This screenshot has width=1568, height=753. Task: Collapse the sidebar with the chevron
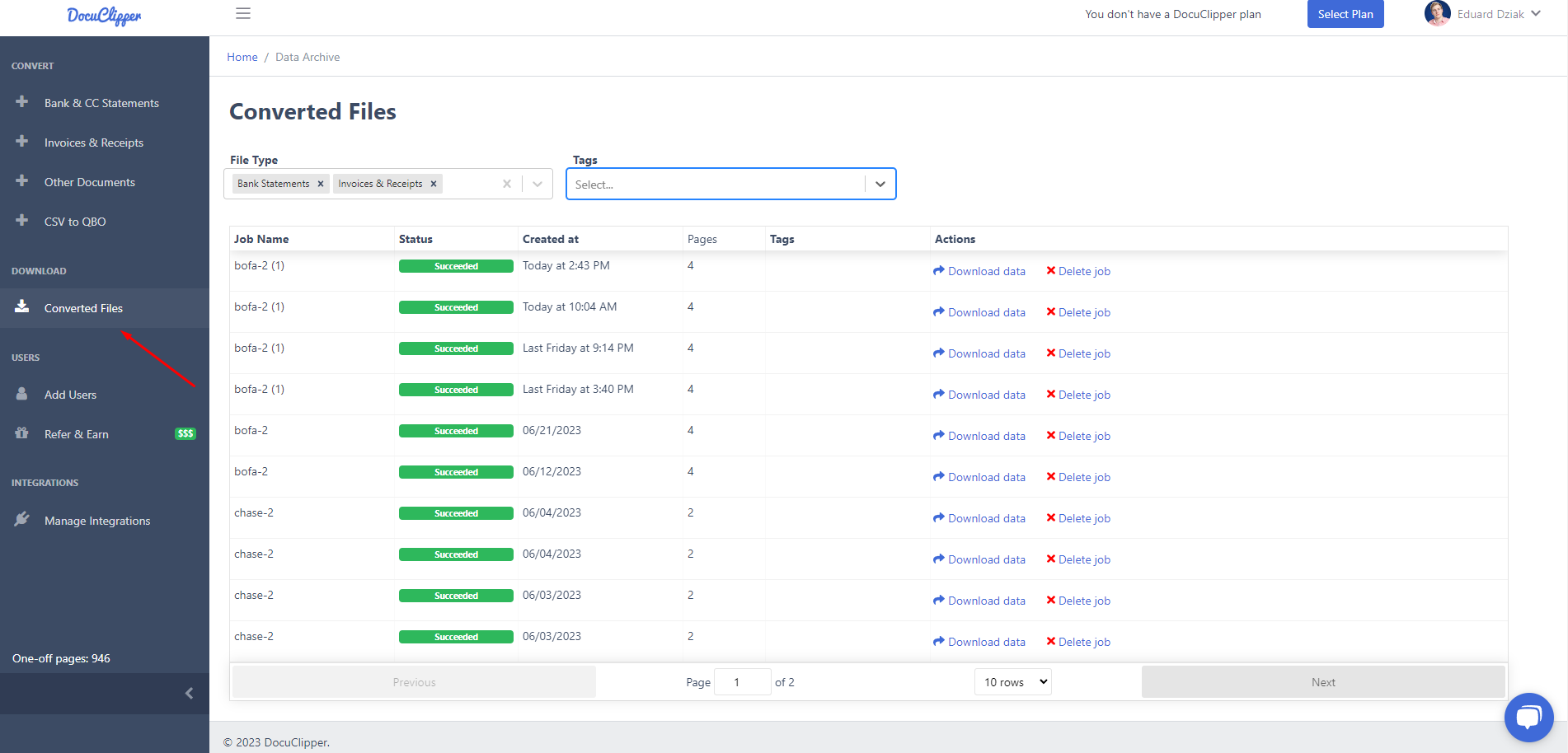(x=189, y=693)
